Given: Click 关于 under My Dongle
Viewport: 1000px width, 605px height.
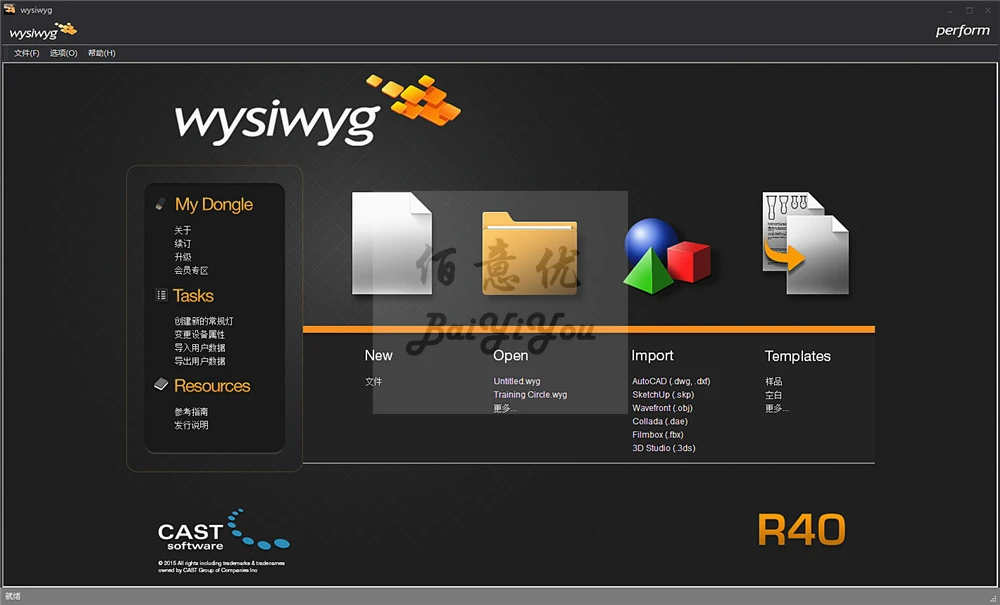Looking at the screenshot, I should (182, 230).
